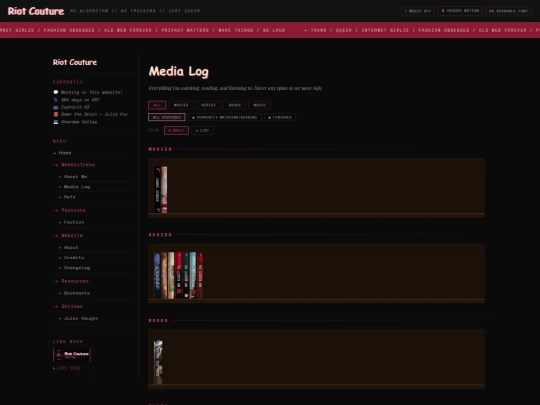This screenshot has height=405, width=540.
Task: Open the Credits page
Action: point(74,258)
